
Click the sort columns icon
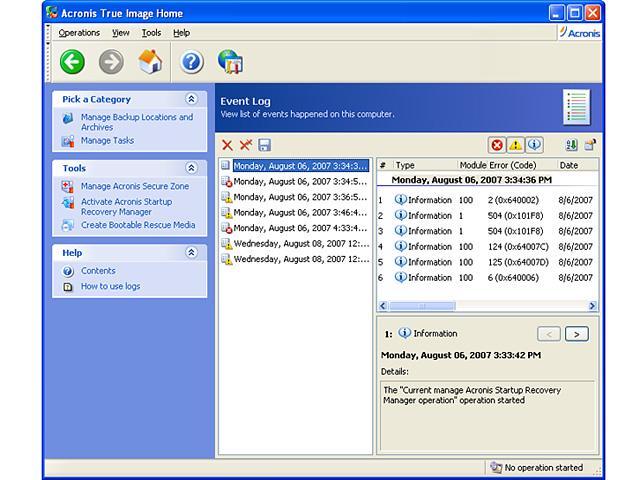(571, 145)
